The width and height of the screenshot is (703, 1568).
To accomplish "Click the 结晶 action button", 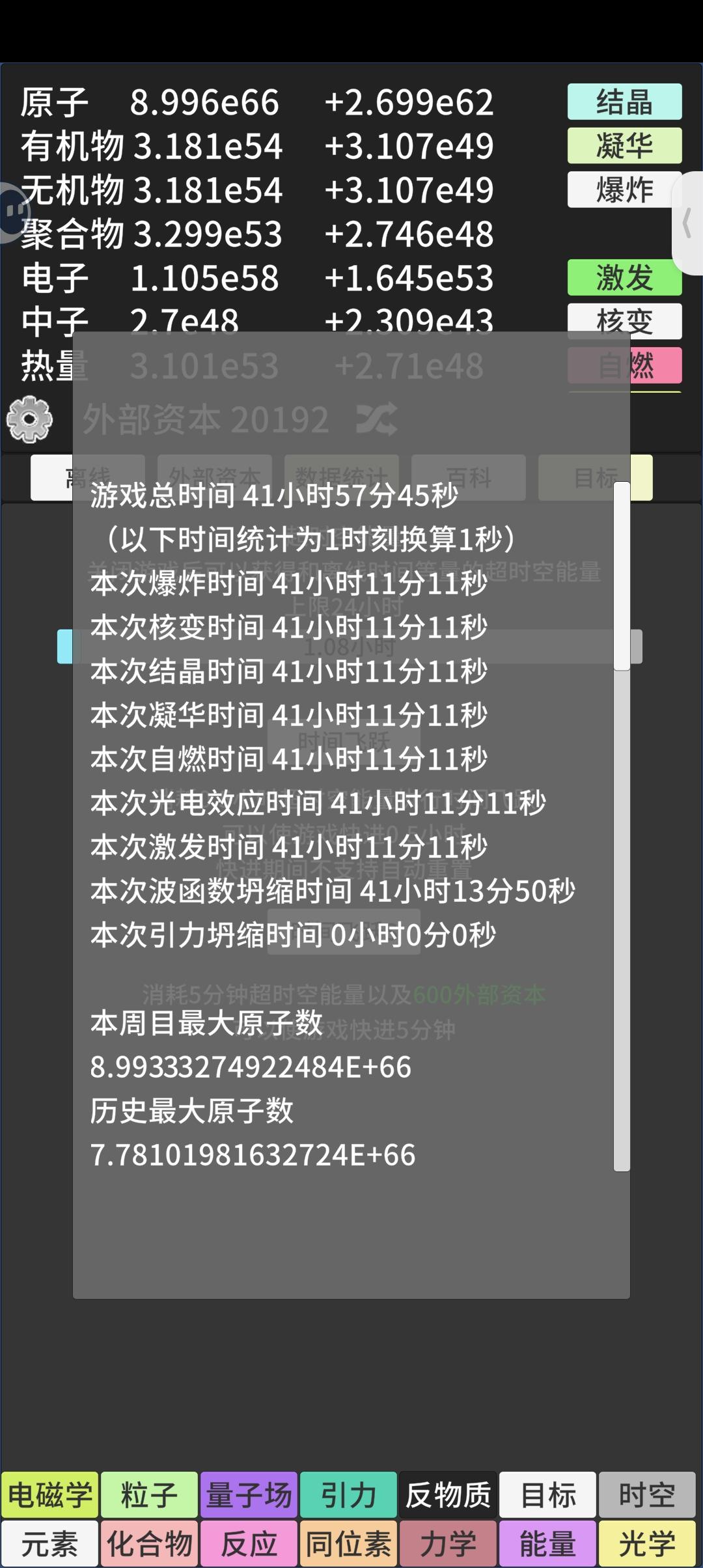I will click(x=625, y=102).
